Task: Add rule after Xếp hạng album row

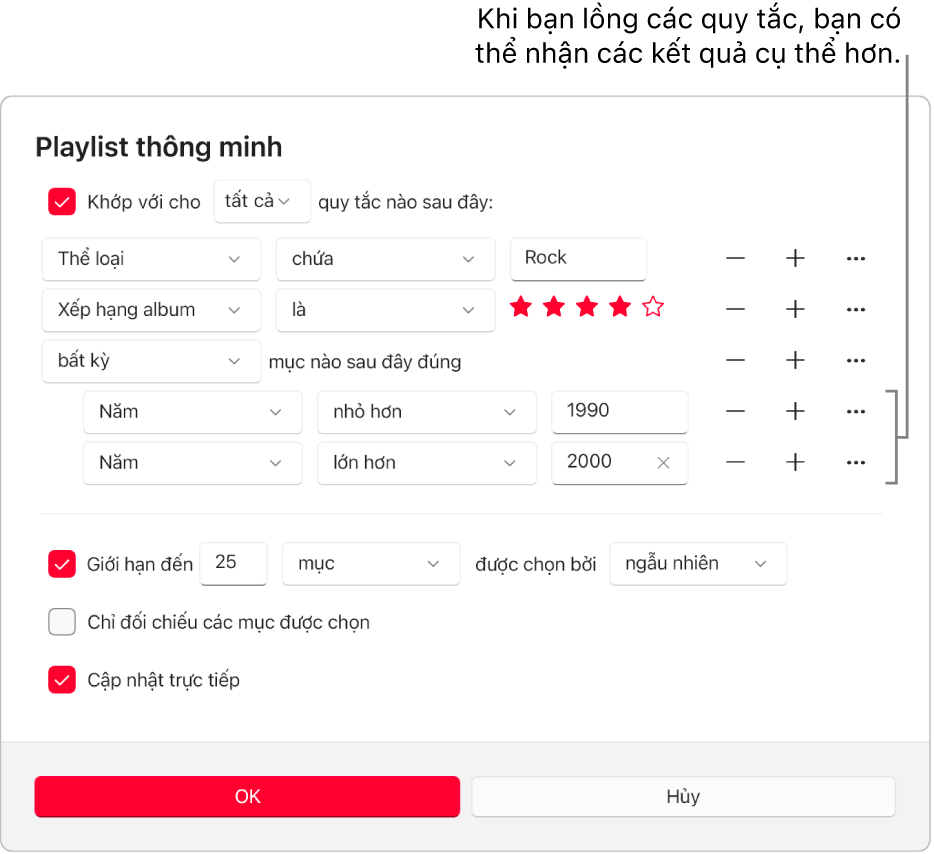Action: pos(795,310)
